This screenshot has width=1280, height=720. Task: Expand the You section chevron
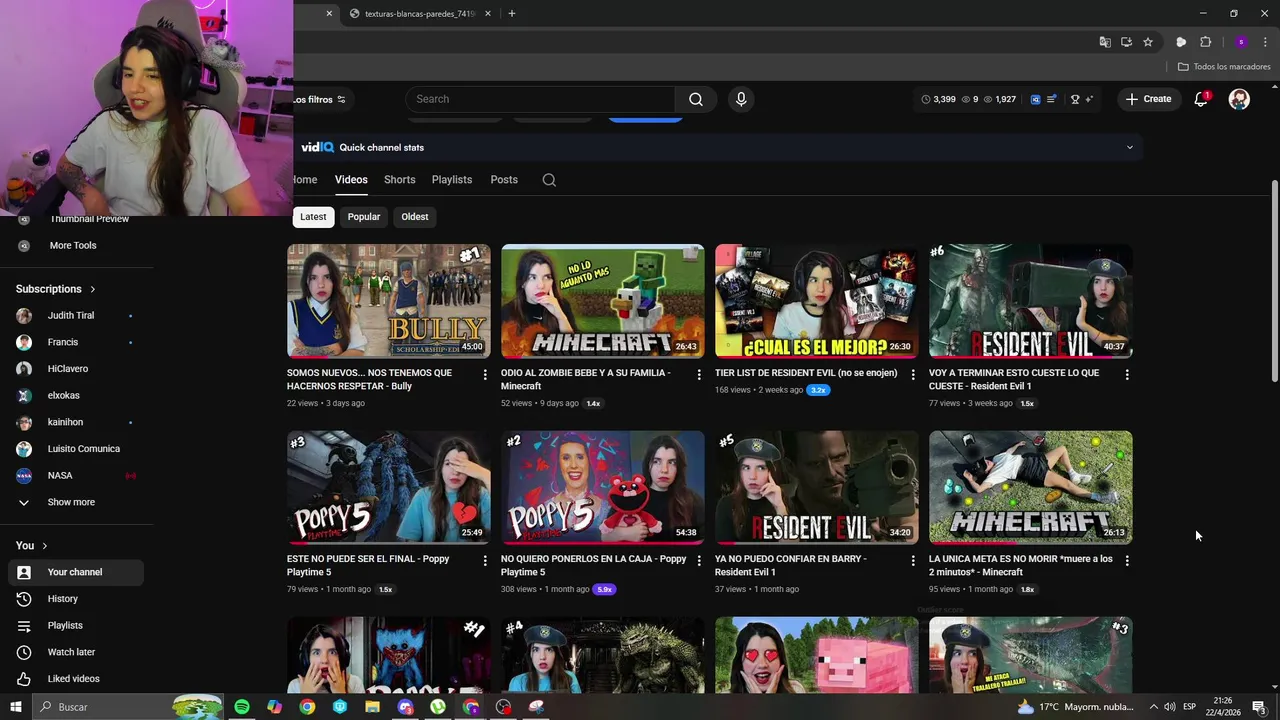click(x=44, y=546)
